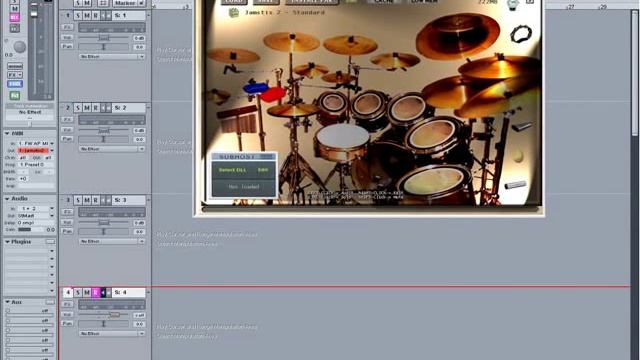Open the No Effect dropdown on track 2
640x360 pixels.
(112, 149)
